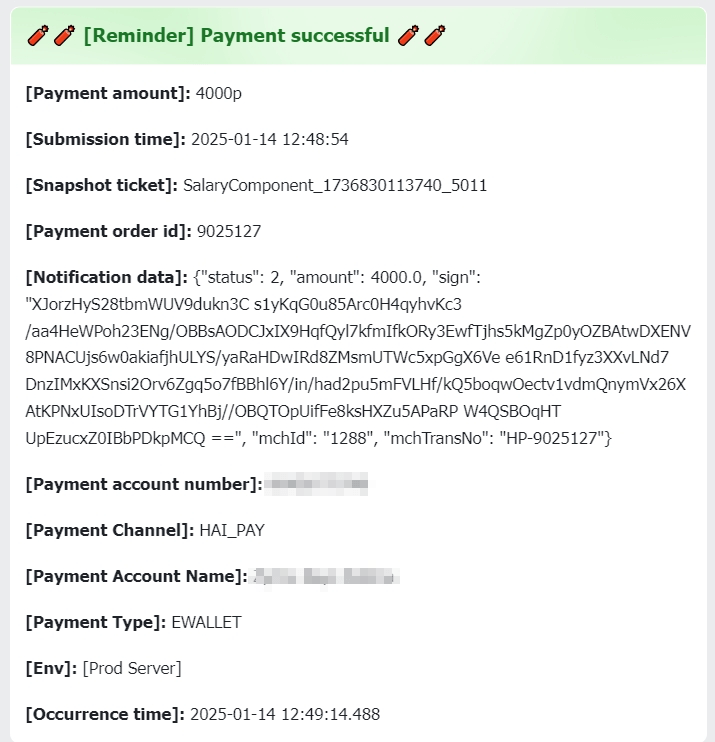Click the blurred payment account name
This screenshot has height=742, width=715.
tap(326, 576)
